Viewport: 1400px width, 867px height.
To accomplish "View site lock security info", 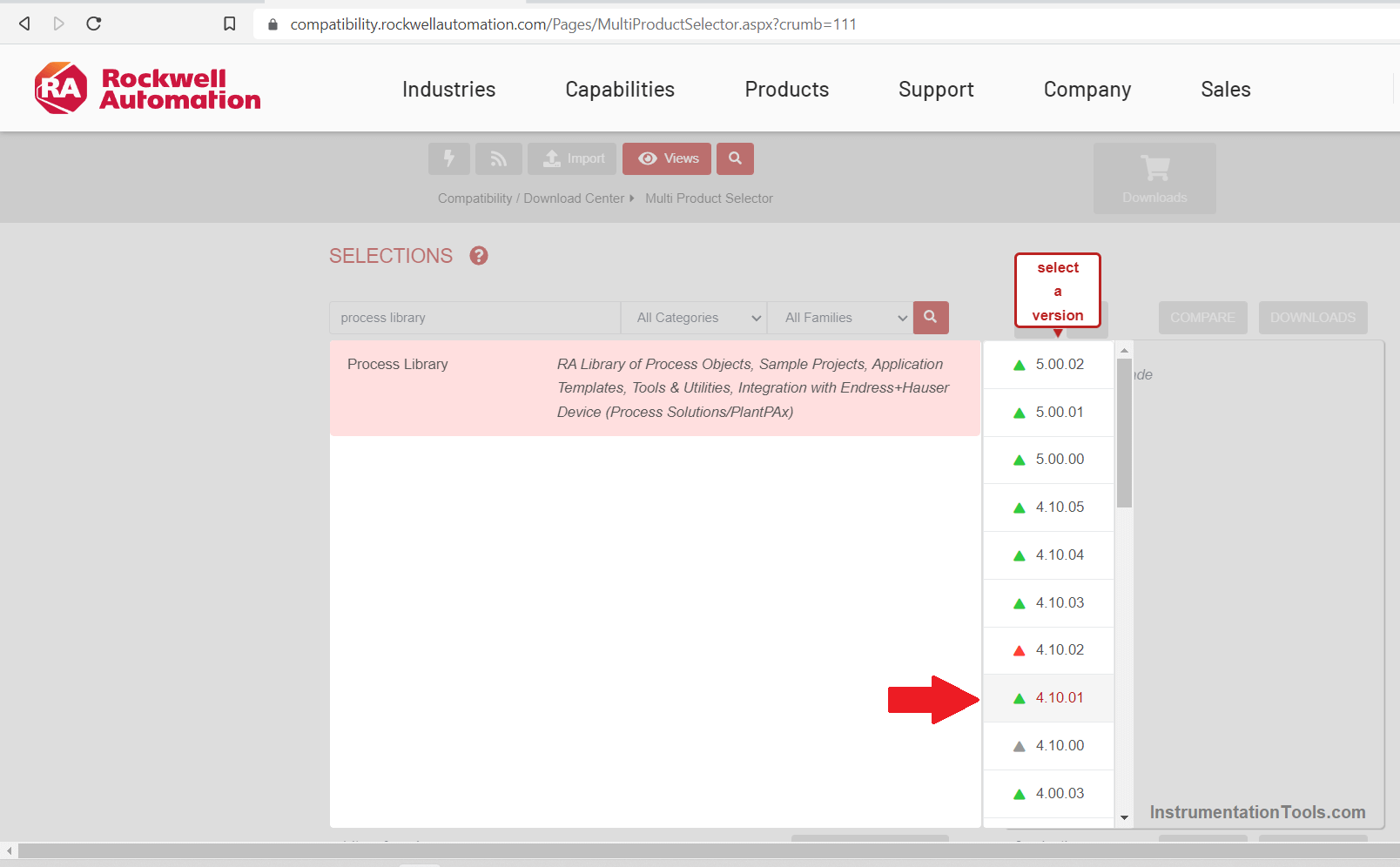I will (273, 24).
